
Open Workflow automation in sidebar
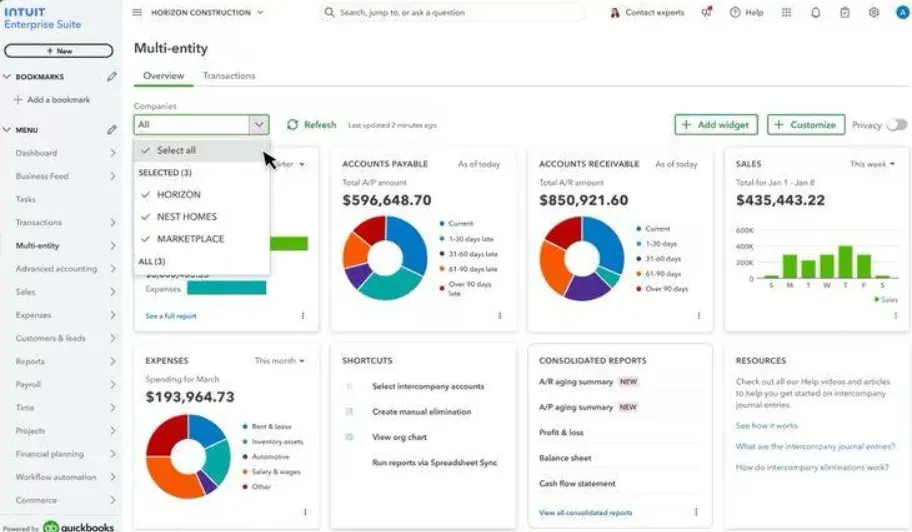pos(56,477)
